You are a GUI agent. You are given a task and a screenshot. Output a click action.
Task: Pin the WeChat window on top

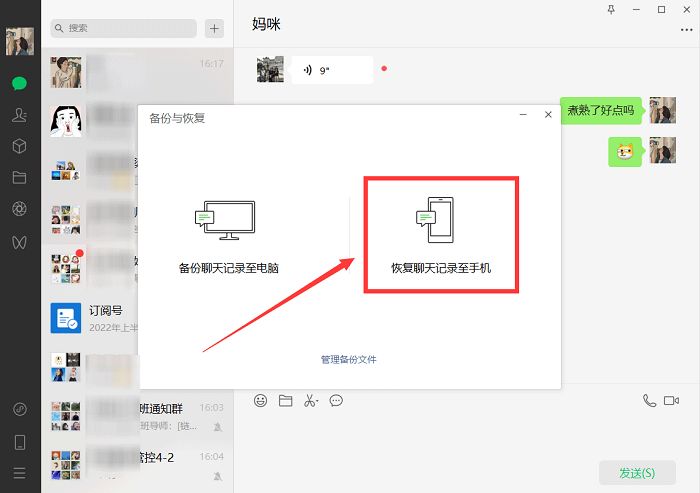[611, 9]
